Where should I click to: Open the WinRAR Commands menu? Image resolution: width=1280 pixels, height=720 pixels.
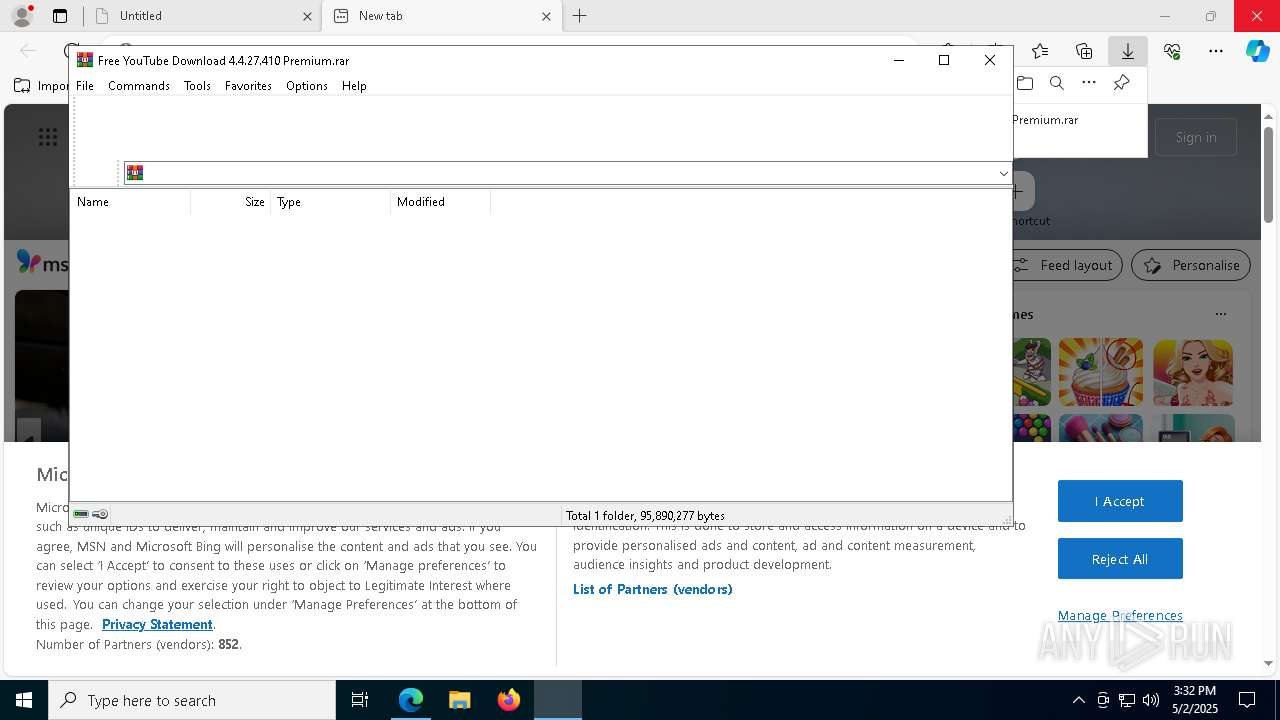point(139,86)
